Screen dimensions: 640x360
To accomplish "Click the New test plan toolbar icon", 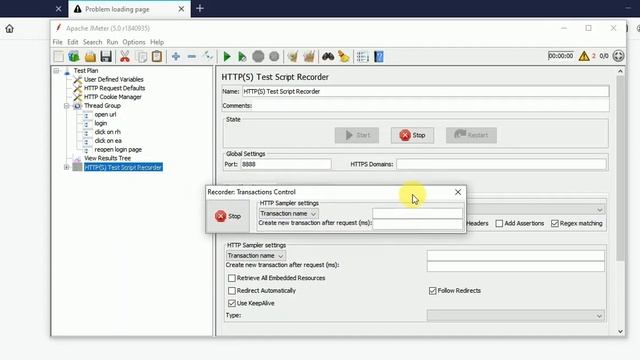I will (x=58, y=56).
